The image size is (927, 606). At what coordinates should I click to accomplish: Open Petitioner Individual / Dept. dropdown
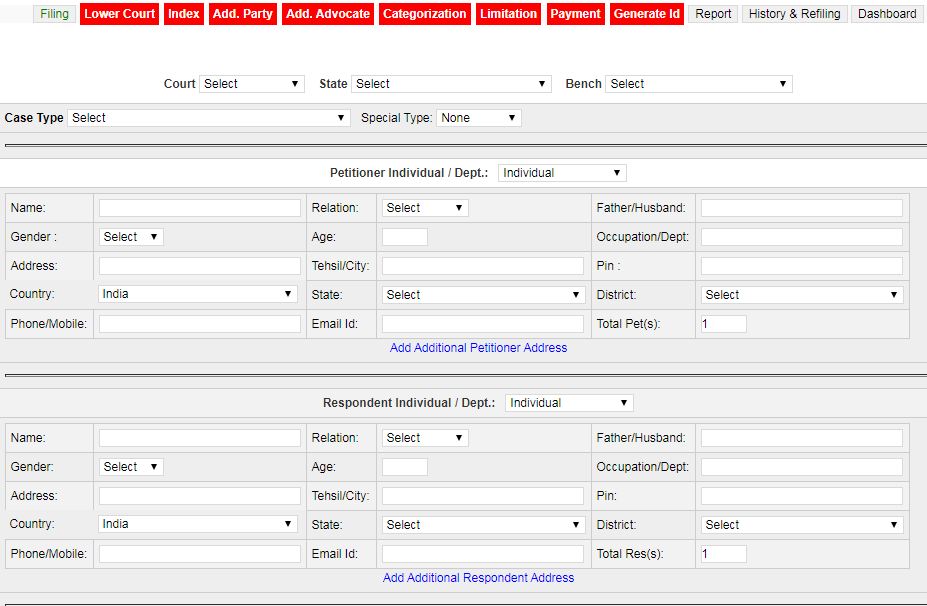click(x=562, y=173)
